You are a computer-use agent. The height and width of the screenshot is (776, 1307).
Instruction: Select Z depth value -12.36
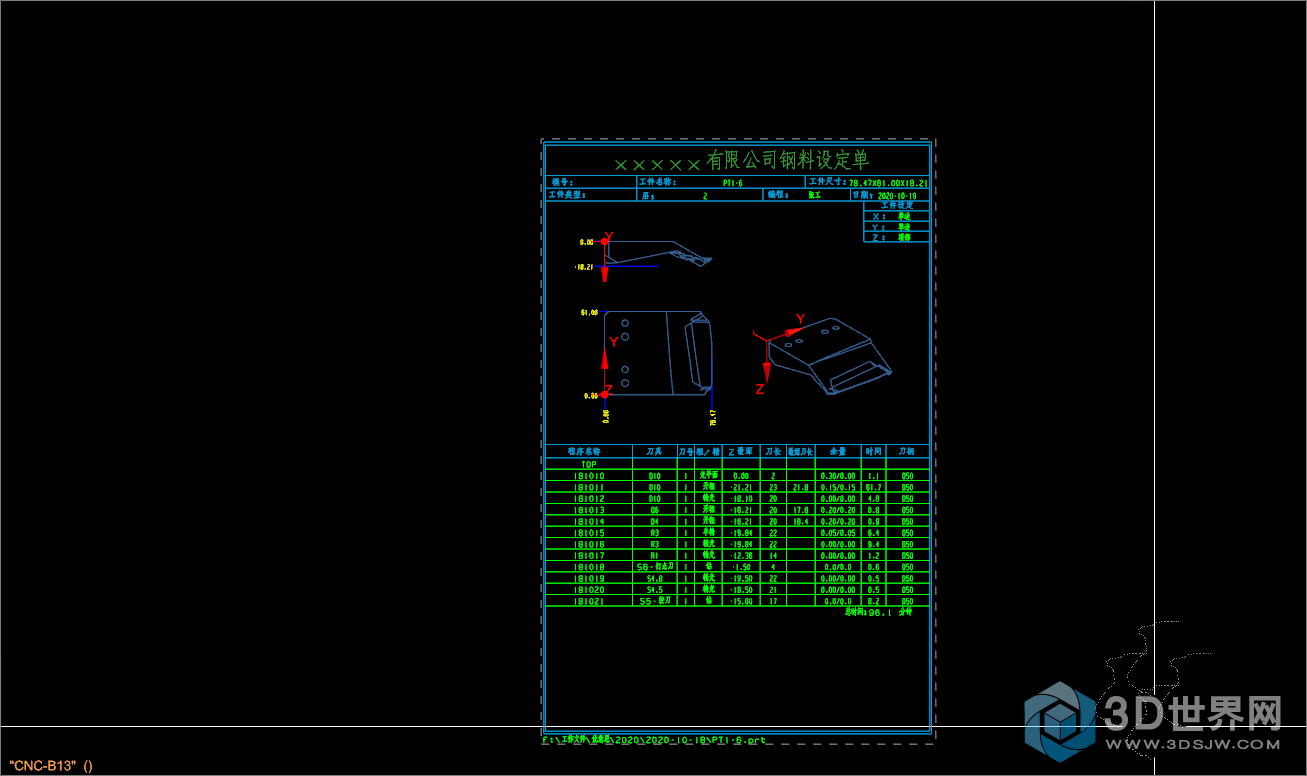[740, 555]
